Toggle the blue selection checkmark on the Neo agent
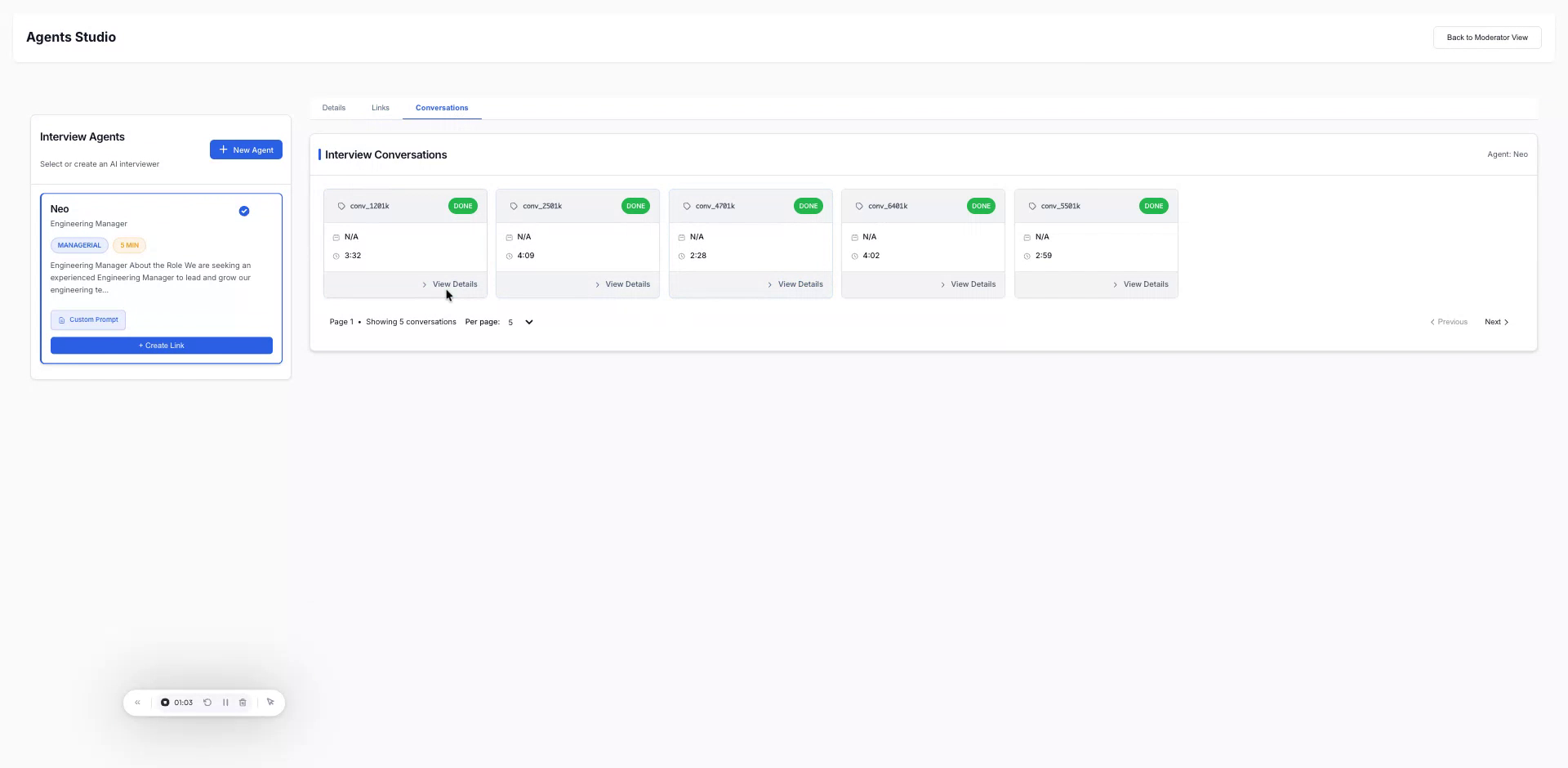 (x=243, y=211)
